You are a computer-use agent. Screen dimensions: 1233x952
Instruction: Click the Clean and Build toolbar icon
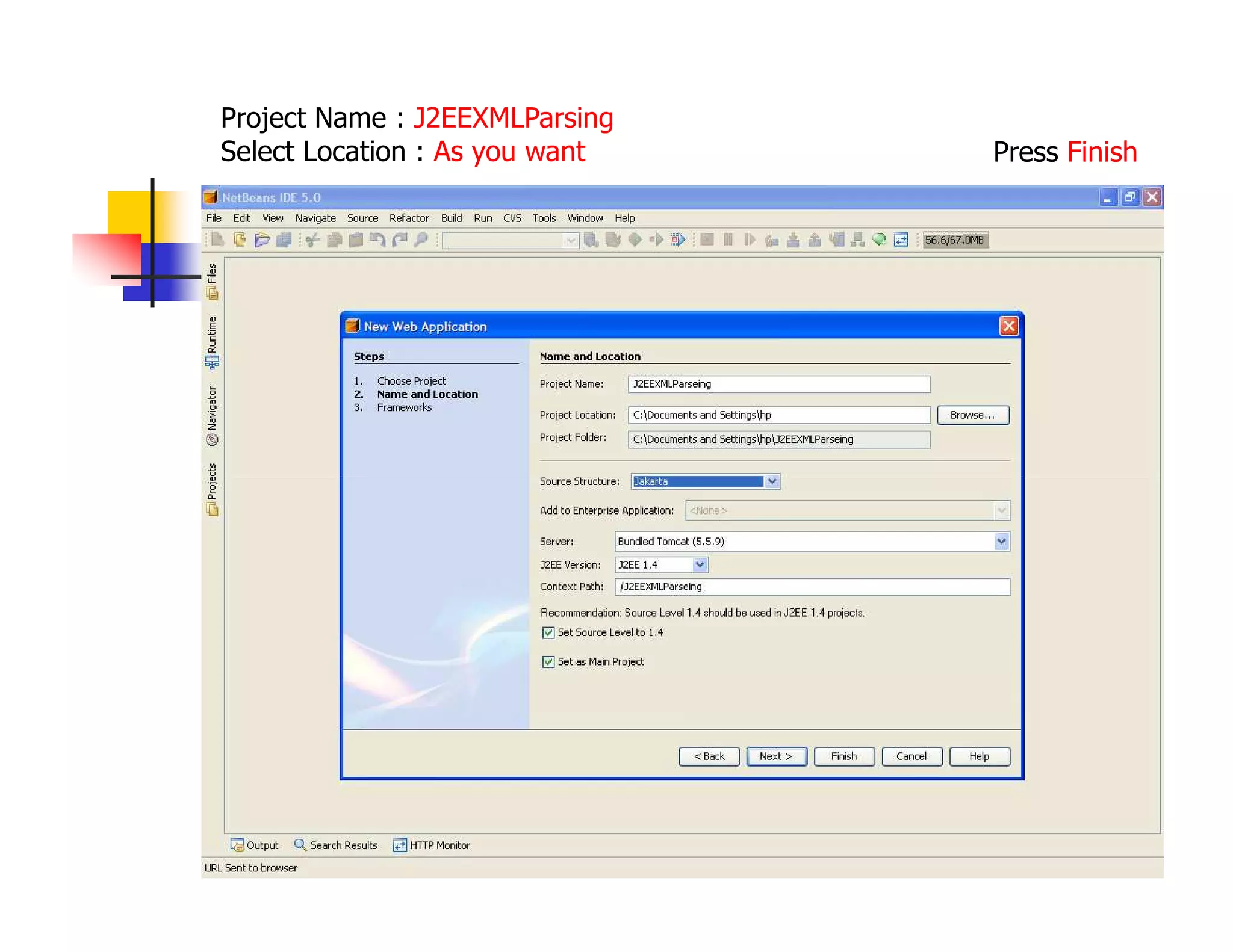coord(613,240)
